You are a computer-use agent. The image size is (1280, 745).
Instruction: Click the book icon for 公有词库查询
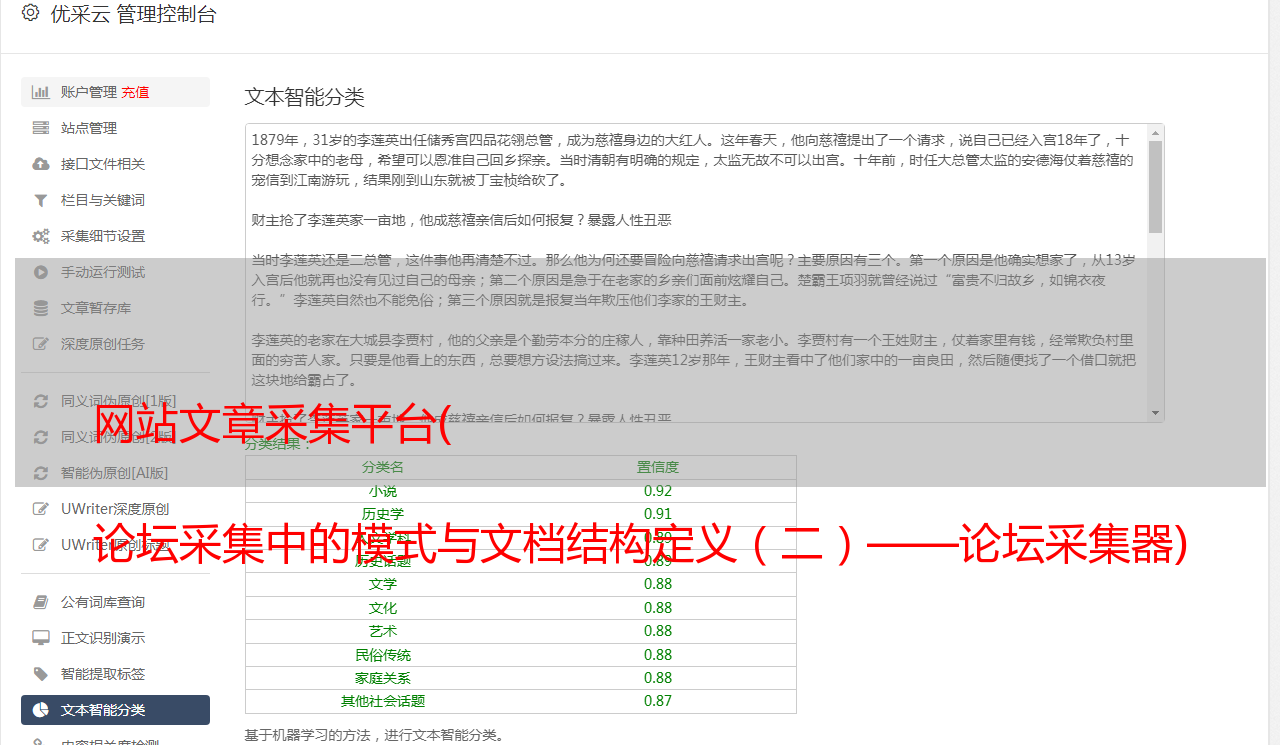(41, 602)
